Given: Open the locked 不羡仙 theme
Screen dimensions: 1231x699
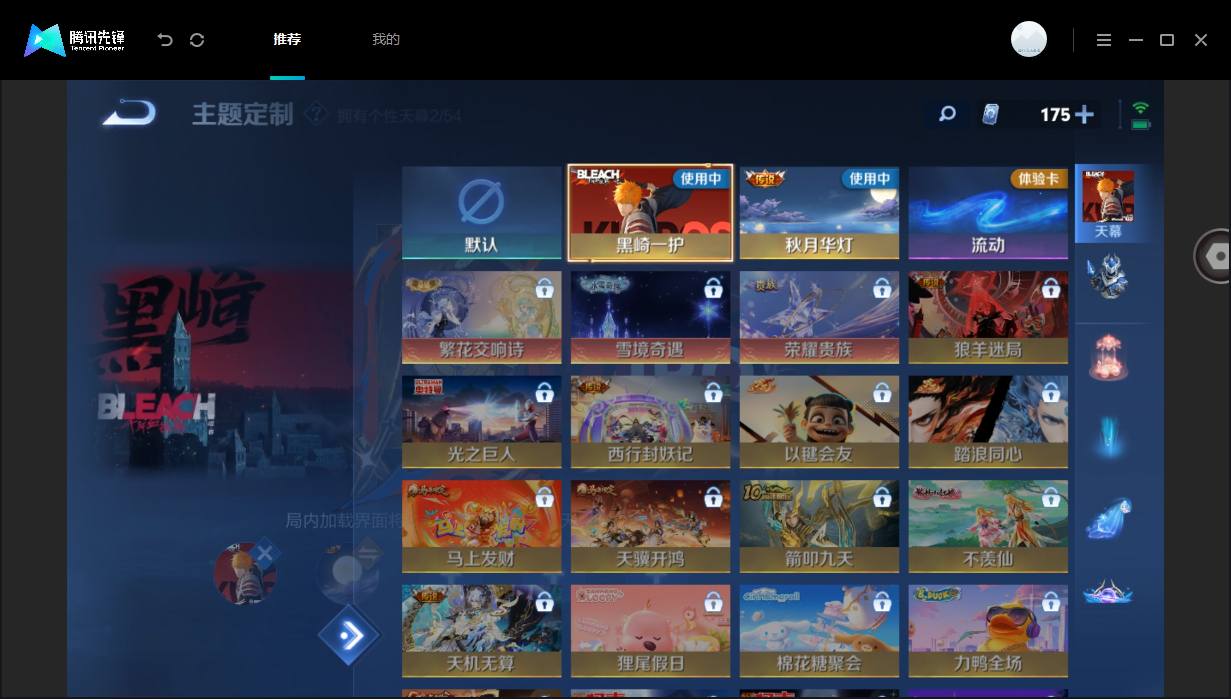Looking at the screenshot, I should tap(988, 527).
